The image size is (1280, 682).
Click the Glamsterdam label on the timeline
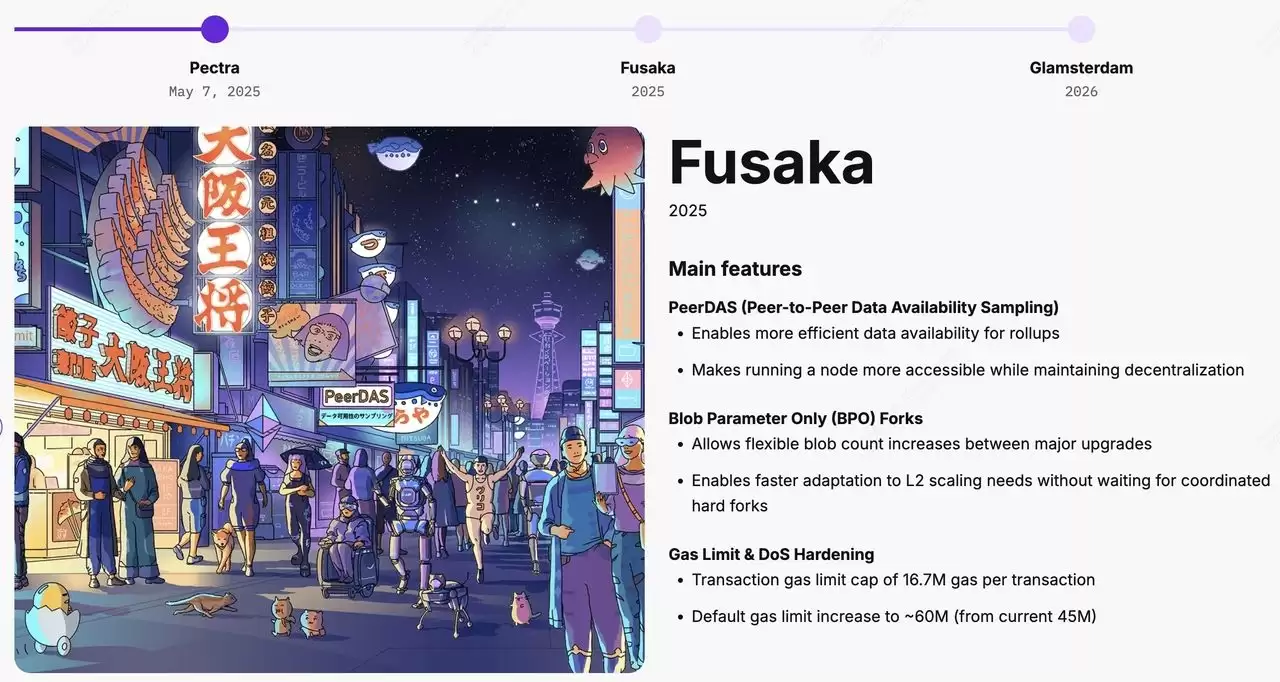(x=1081, y=67)
